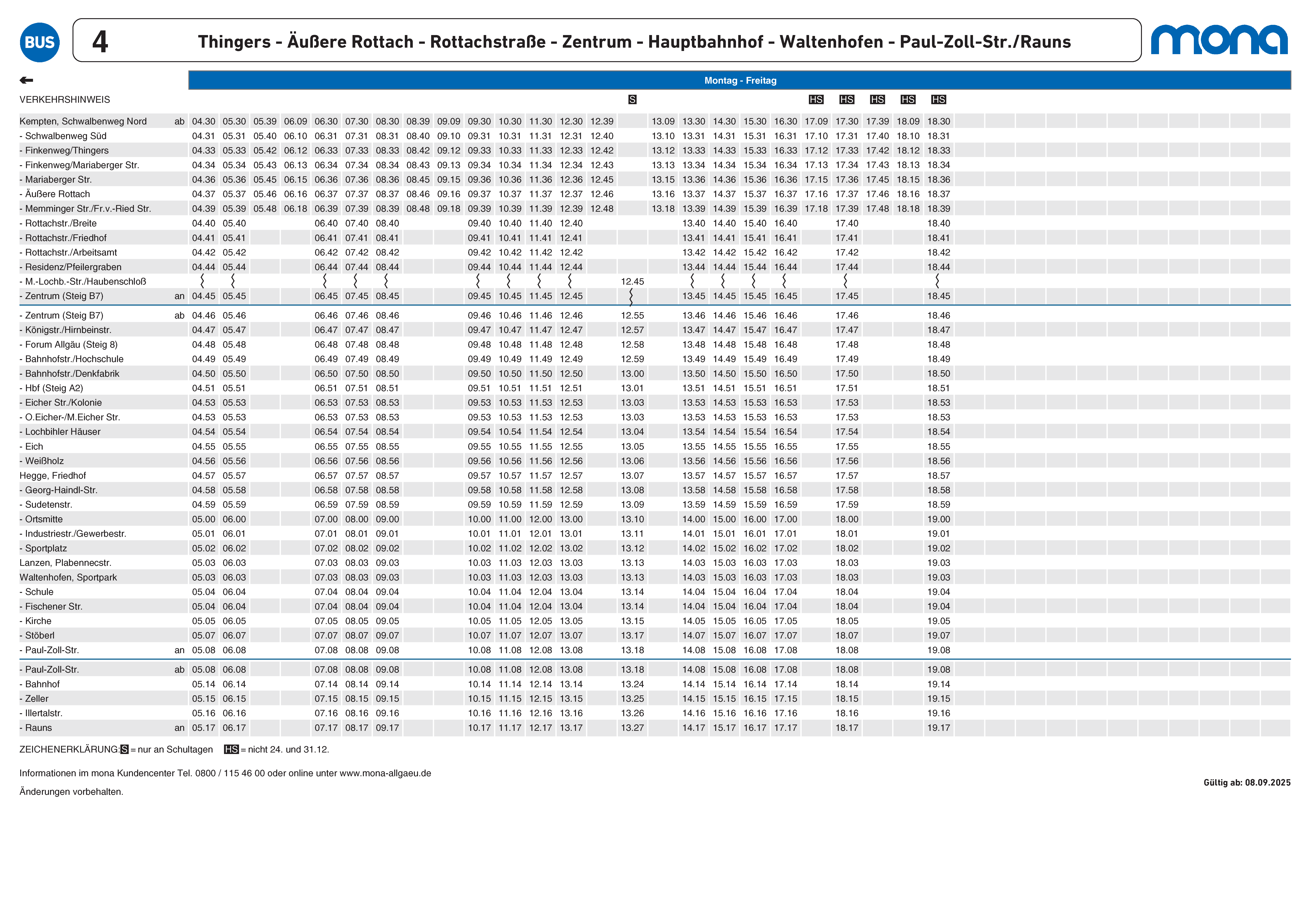1309x924 pixels.
Task: Click the 12.55 departure at Zentrum (Steig B7)
Action: coord(632,316)
